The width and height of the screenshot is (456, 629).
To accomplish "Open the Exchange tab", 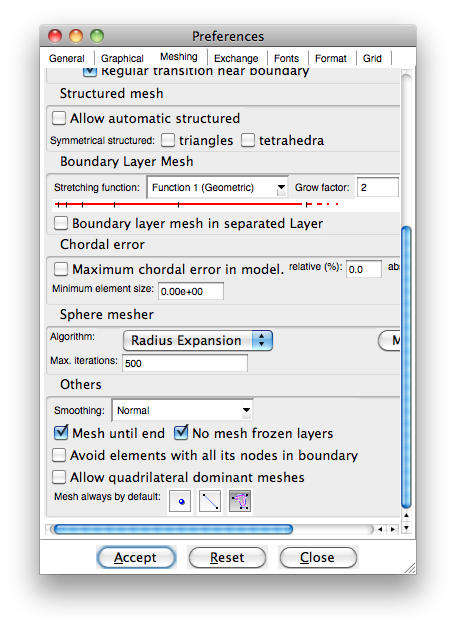I will (236, 59).
